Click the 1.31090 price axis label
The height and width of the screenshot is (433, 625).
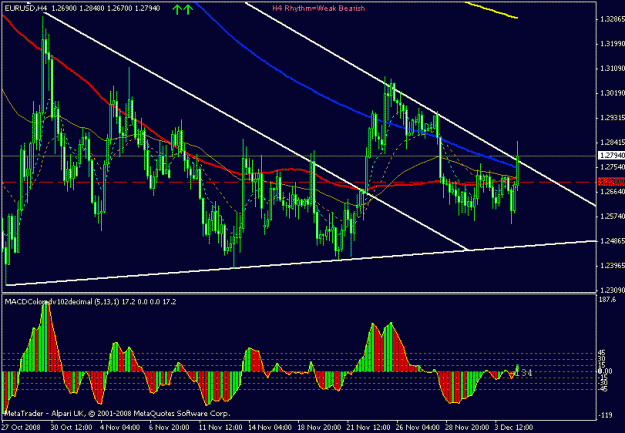[612, 69]
